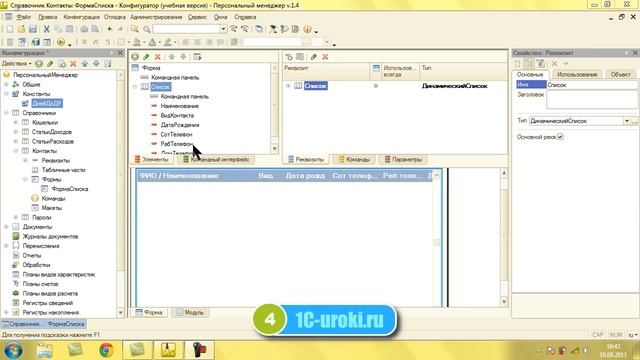This screenshot has height=360, width=640.
Task: Toggle the Основной реквизит checkbox
Action: pyautogui.click(x=560, y=137)
